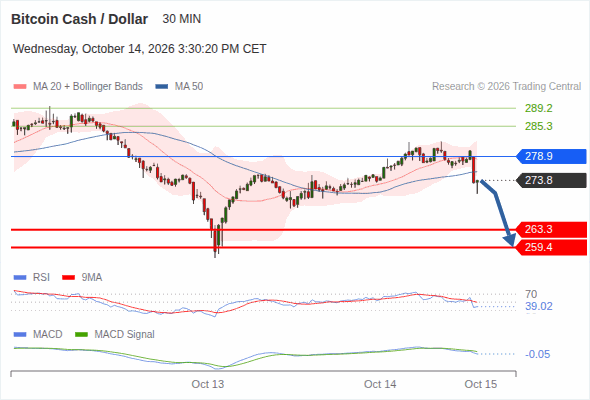Click the Bitcoin Cash / Dollar title
The height and width of the screenshot is (400, 590).
(x=79, y=19)
